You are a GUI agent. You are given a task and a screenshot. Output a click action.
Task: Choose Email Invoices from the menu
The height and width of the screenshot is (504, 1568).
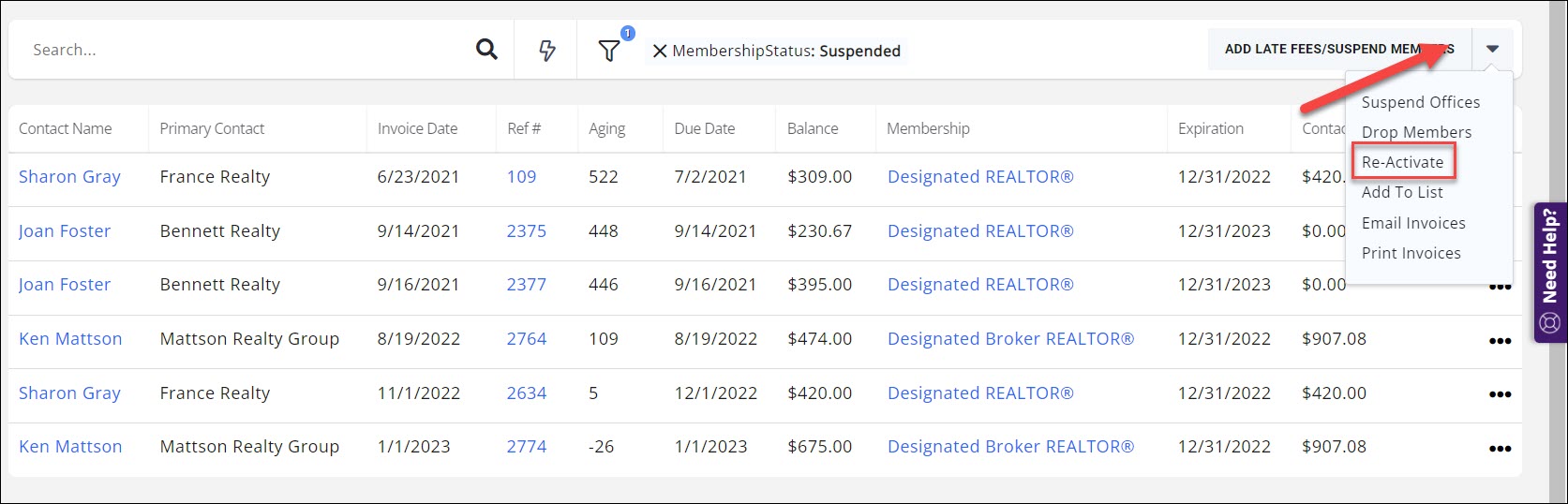(1412, 223)
